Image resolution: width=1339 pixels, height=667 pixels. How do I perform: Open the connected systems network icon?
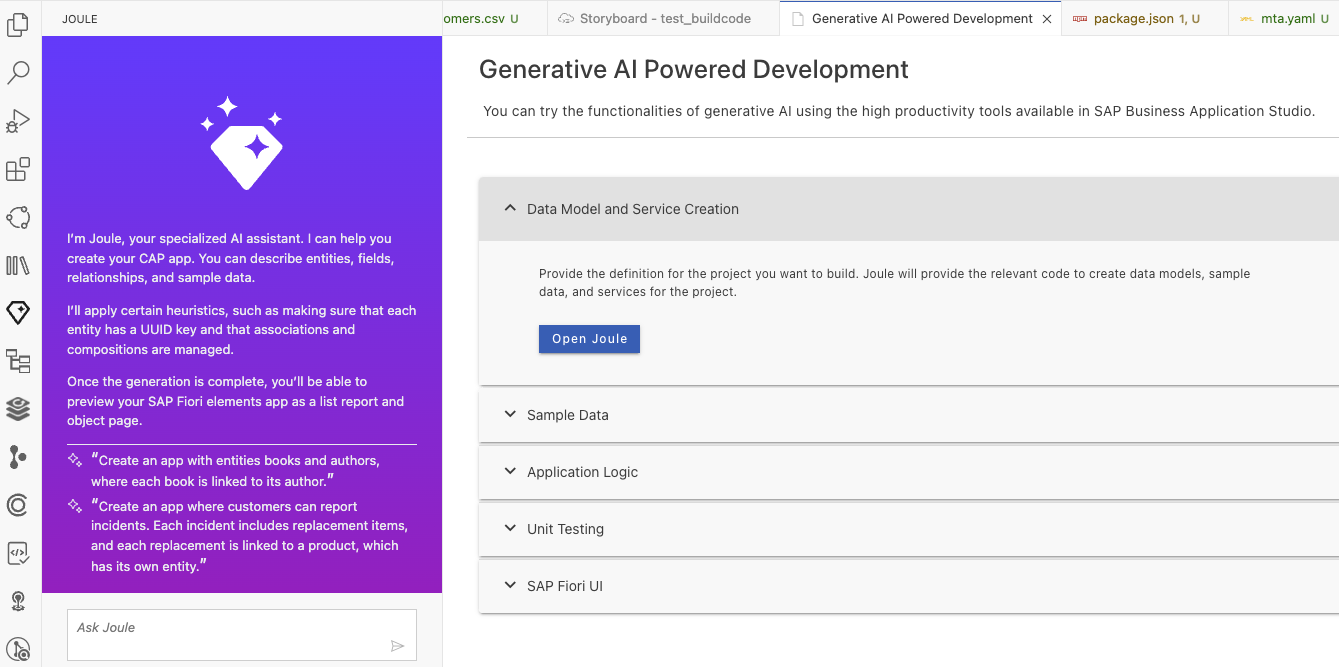pos(18,217)
